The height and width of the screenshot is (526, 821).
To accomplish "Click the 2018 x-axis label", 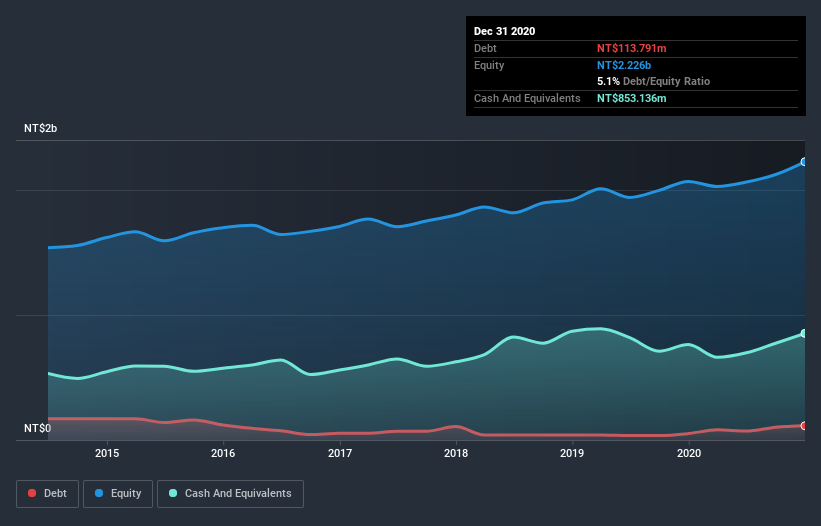I will [x=456, y=453].
